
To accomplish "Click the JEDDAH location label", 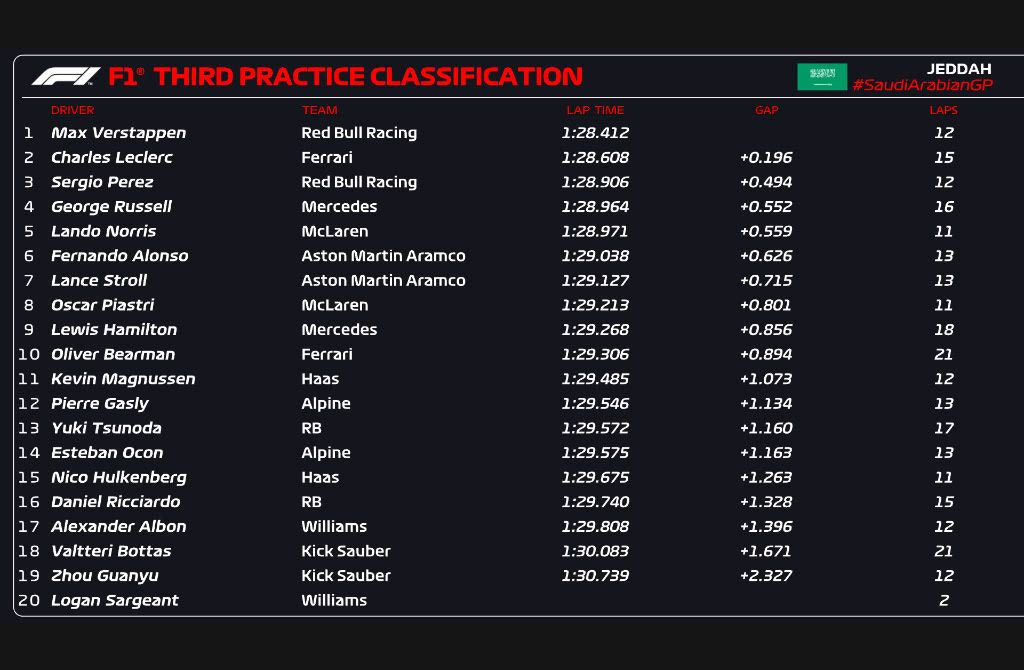I will pos(959,68).
